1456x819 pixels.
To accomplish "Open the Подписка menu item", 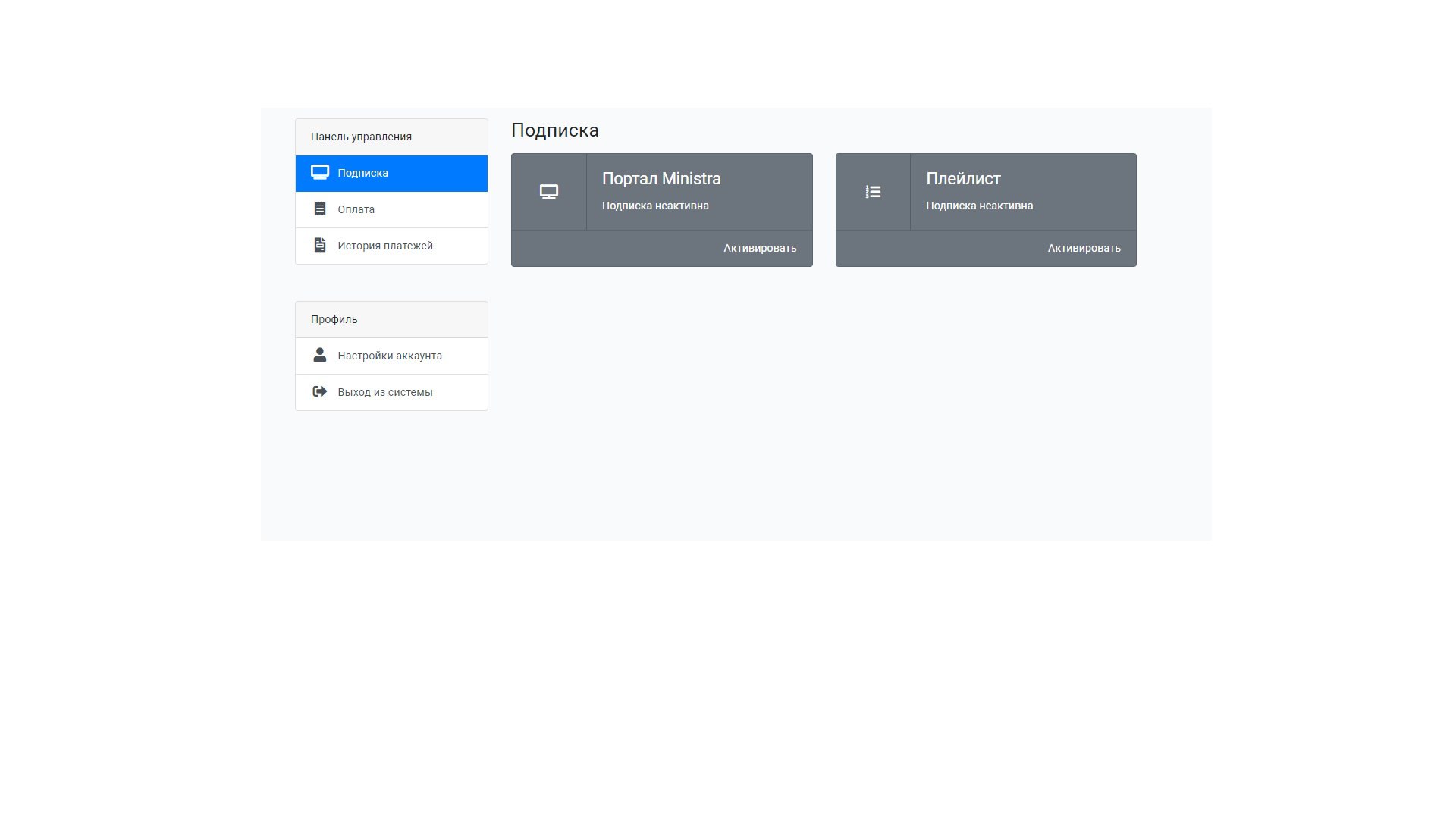I will point(391,173).
